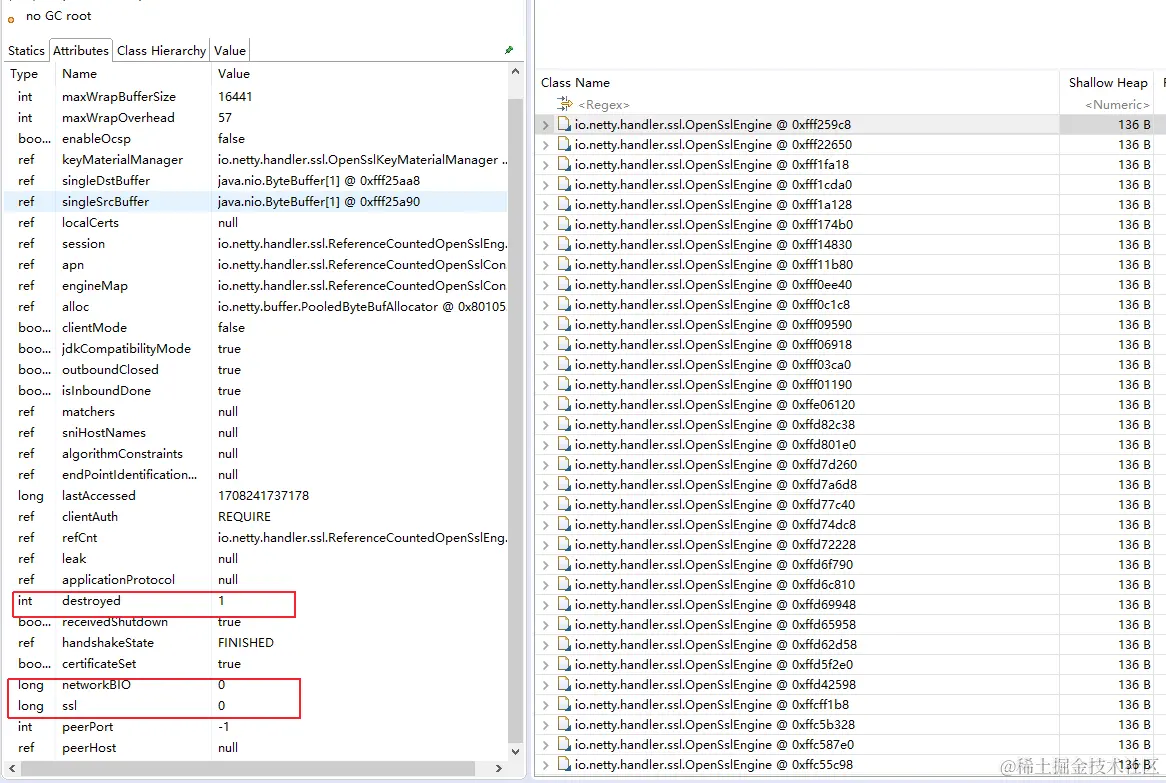Viewport: 1166px width, 783px height.
Task: Expand OpenSslEngine @ 0xffd69948 row
Action: coord(546,605)
